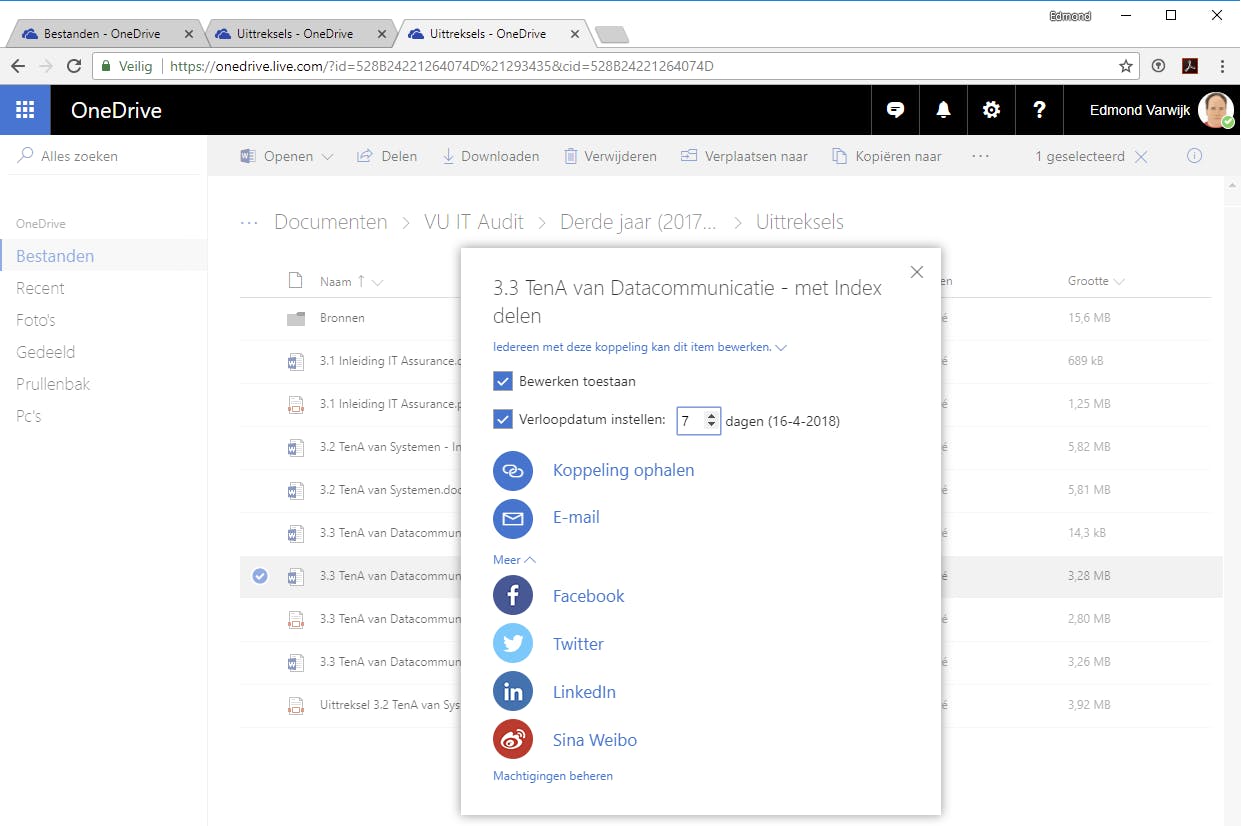Clear selection with X next to 1 geselecteerd
The width and height of the screenshot is (1241, 826).
pos(1141,156)
